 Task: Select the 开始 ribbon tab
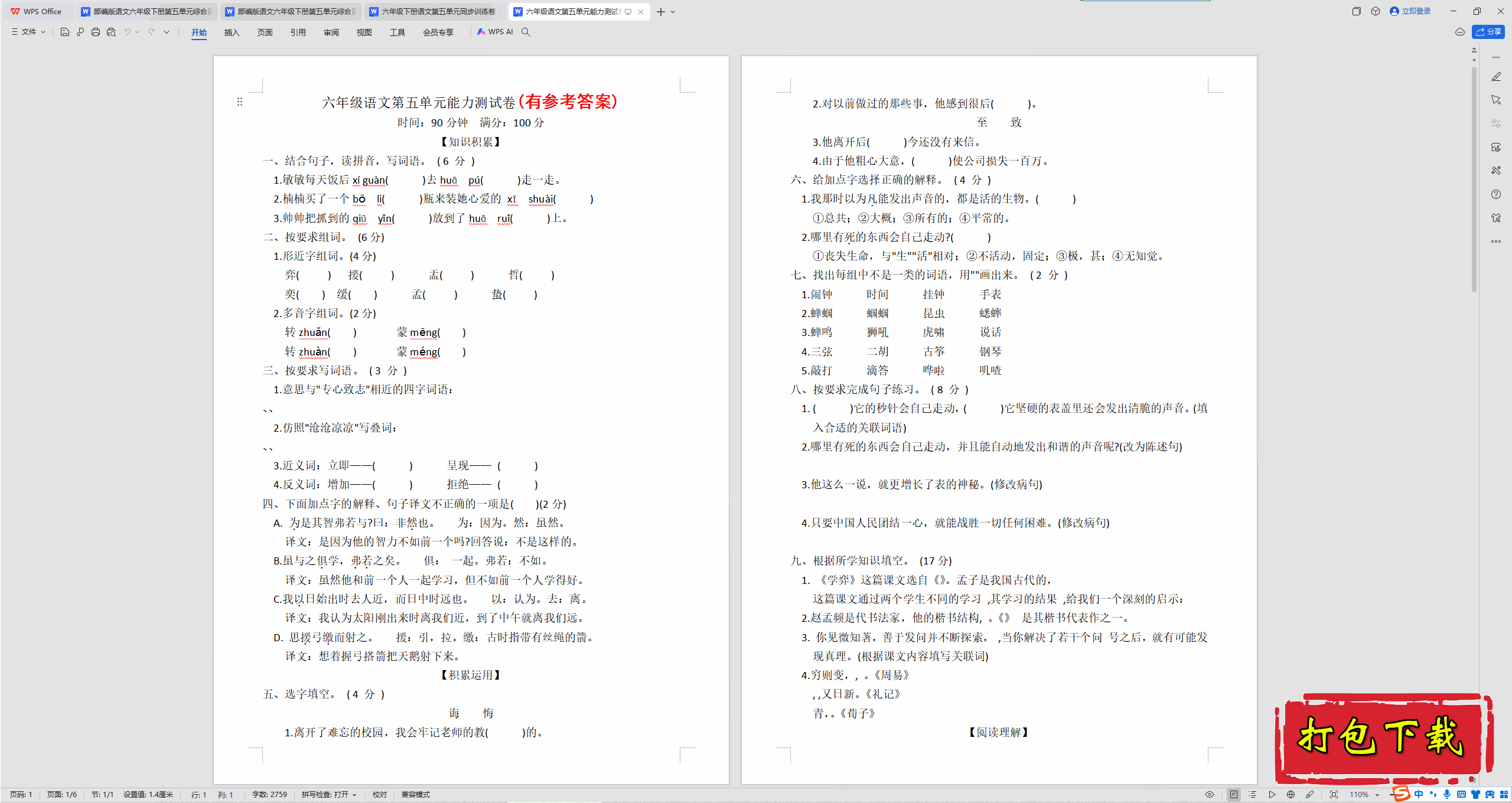[199, 32]
